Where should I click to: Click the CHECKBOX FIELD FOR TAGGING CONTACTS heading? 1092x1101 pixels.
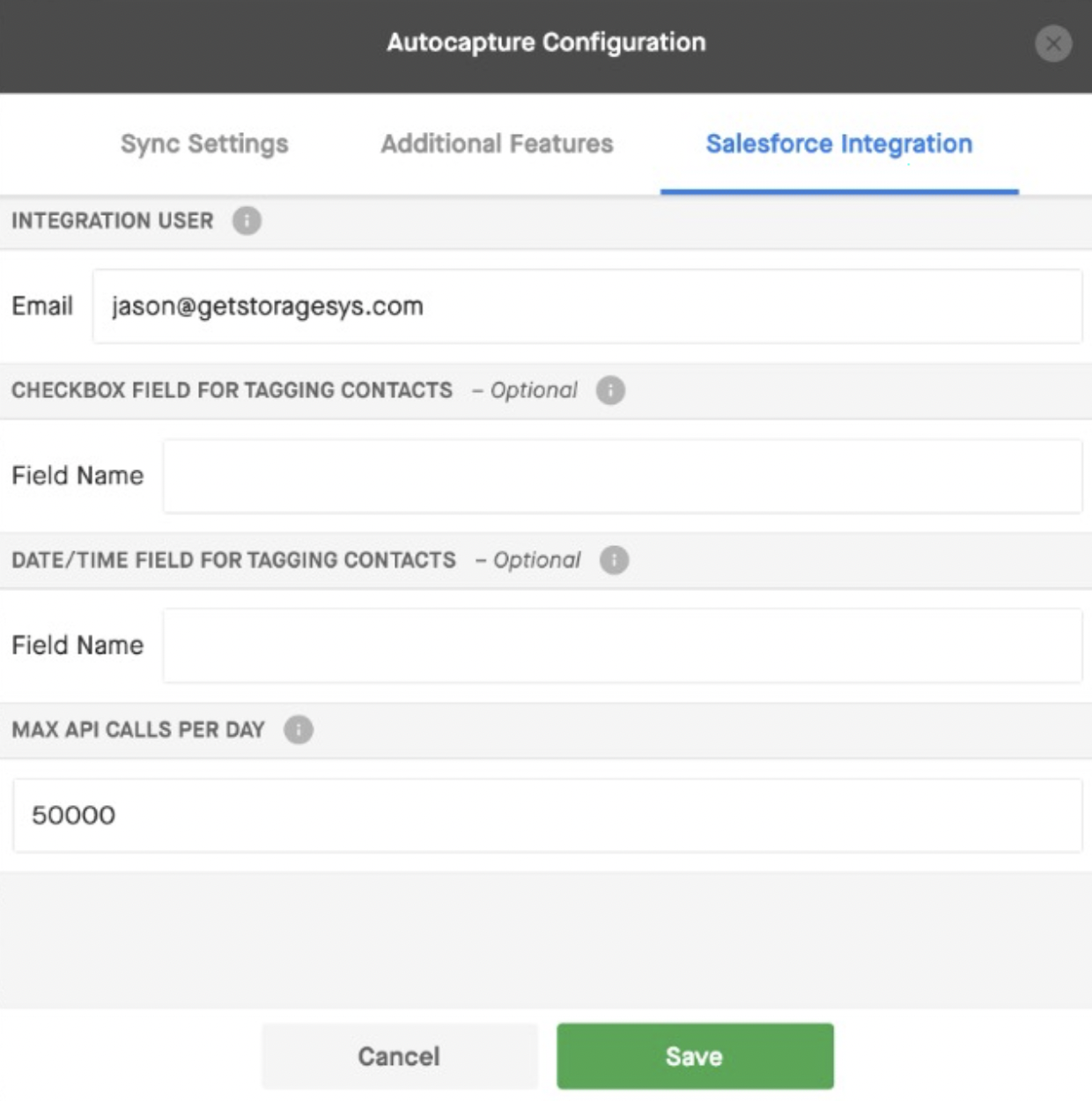coord(232,390)
